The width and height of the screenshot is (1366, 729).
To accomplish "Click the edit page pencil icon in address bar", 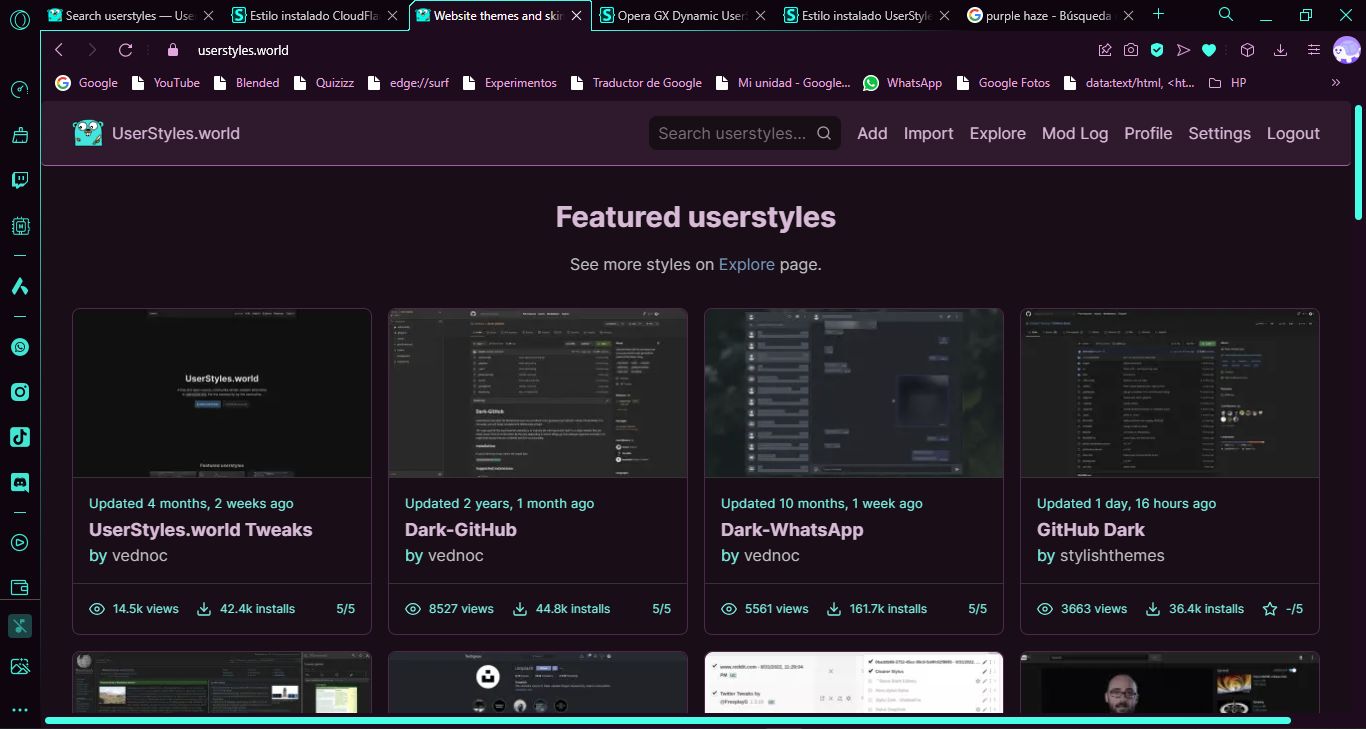I will tap(1105, 50).
